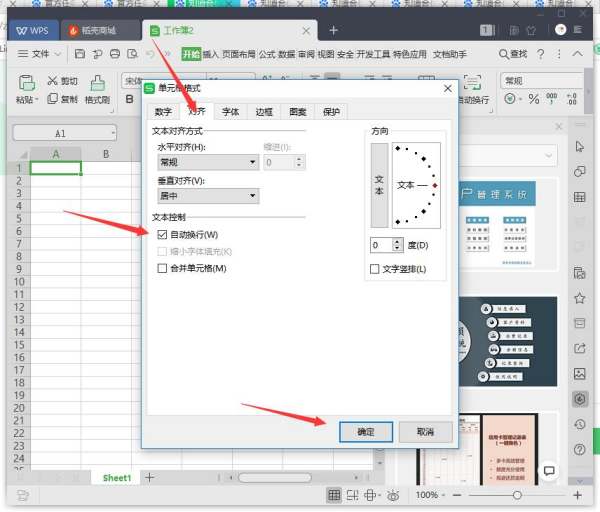Enable the 合并单元格(M) checkbox
600x512 pixels.
(162, 268)
